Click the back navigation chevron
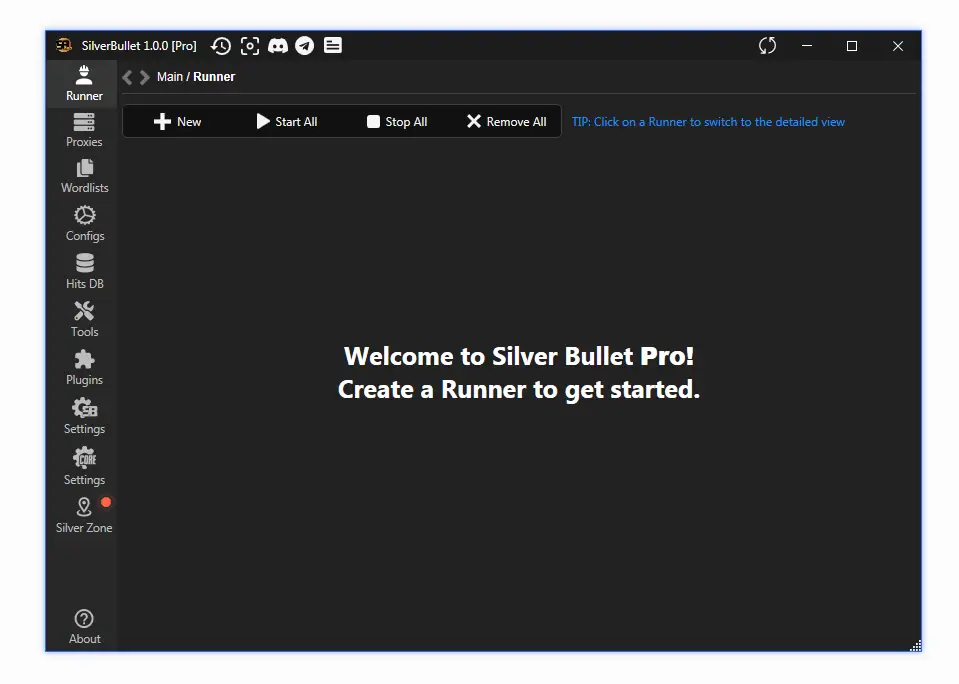Screen dimensions: 959x684 tap(126, 76)
